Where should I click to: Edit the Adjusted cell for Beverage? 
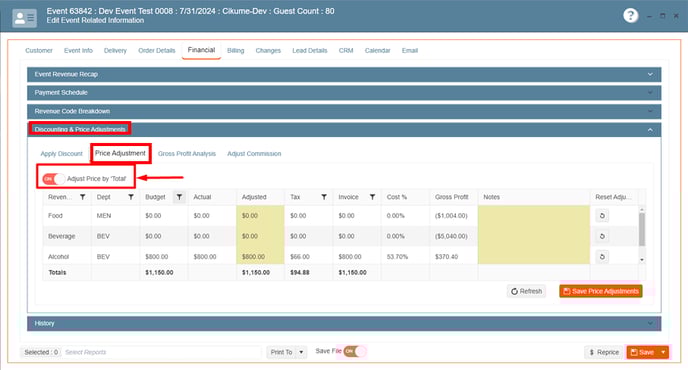[x=260, y=236]
